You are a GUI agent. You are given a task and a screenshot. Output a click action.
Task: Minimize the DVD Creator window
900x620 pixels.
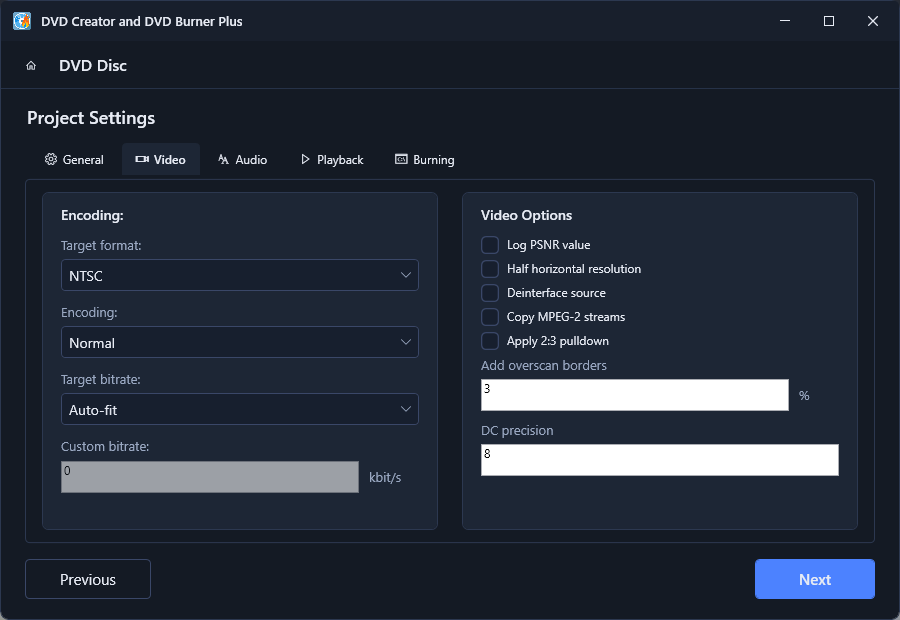tap(785, 21)
